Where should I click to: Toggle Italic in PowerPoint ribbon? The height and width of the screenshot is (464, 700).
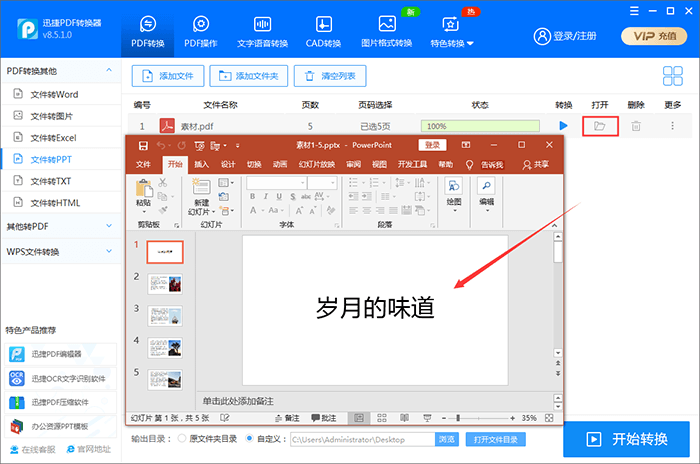click(x=266, y=196)
